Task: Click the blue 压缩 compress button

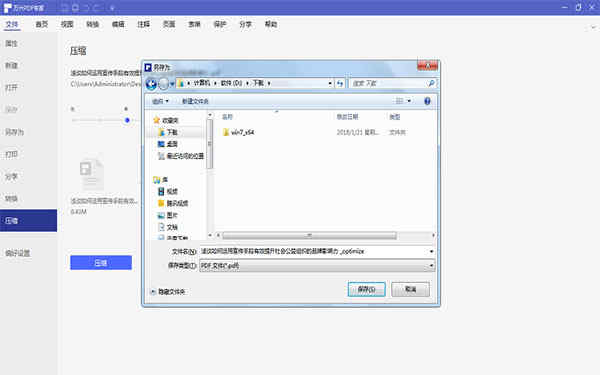Action: tap(101, 263)
